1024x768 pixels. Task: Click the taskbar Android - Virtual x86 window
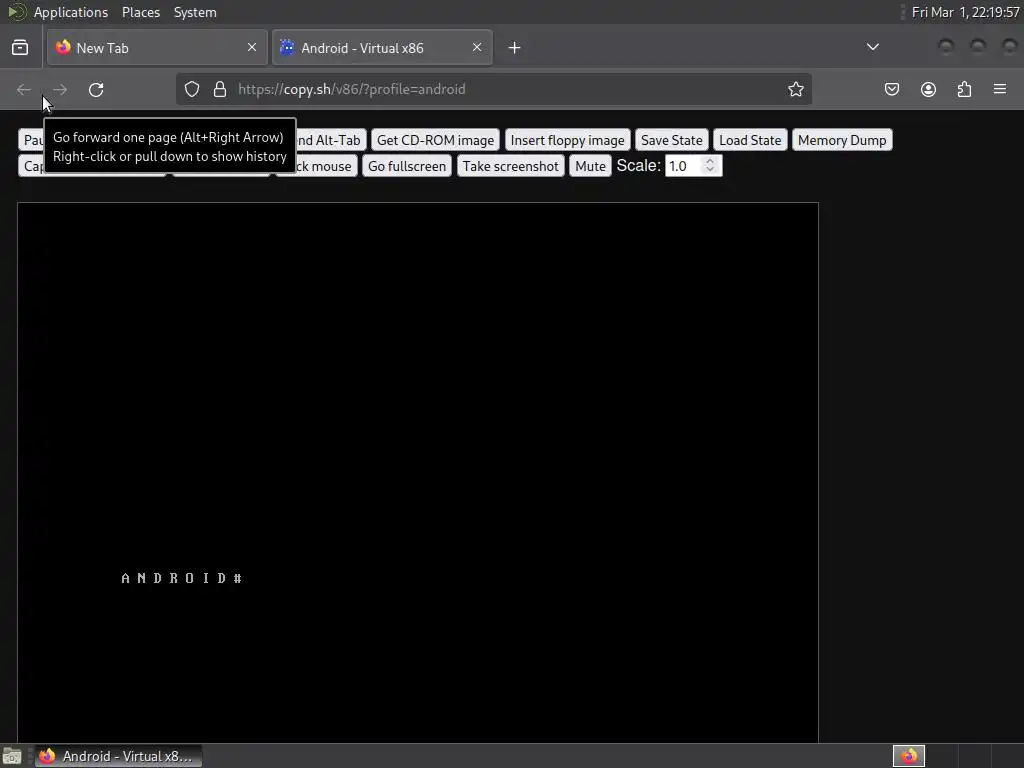coord(118,756)
